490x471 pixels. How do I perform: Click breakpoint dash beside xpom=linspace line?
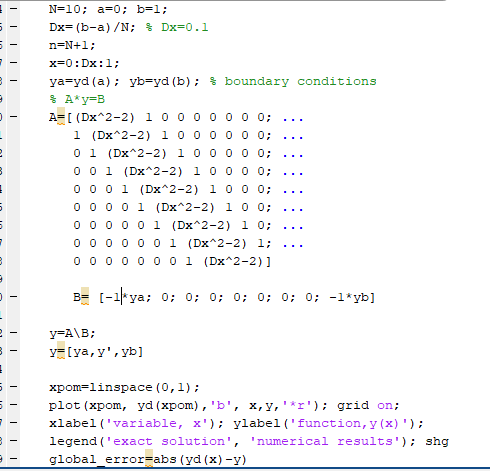tap(13, 387)
